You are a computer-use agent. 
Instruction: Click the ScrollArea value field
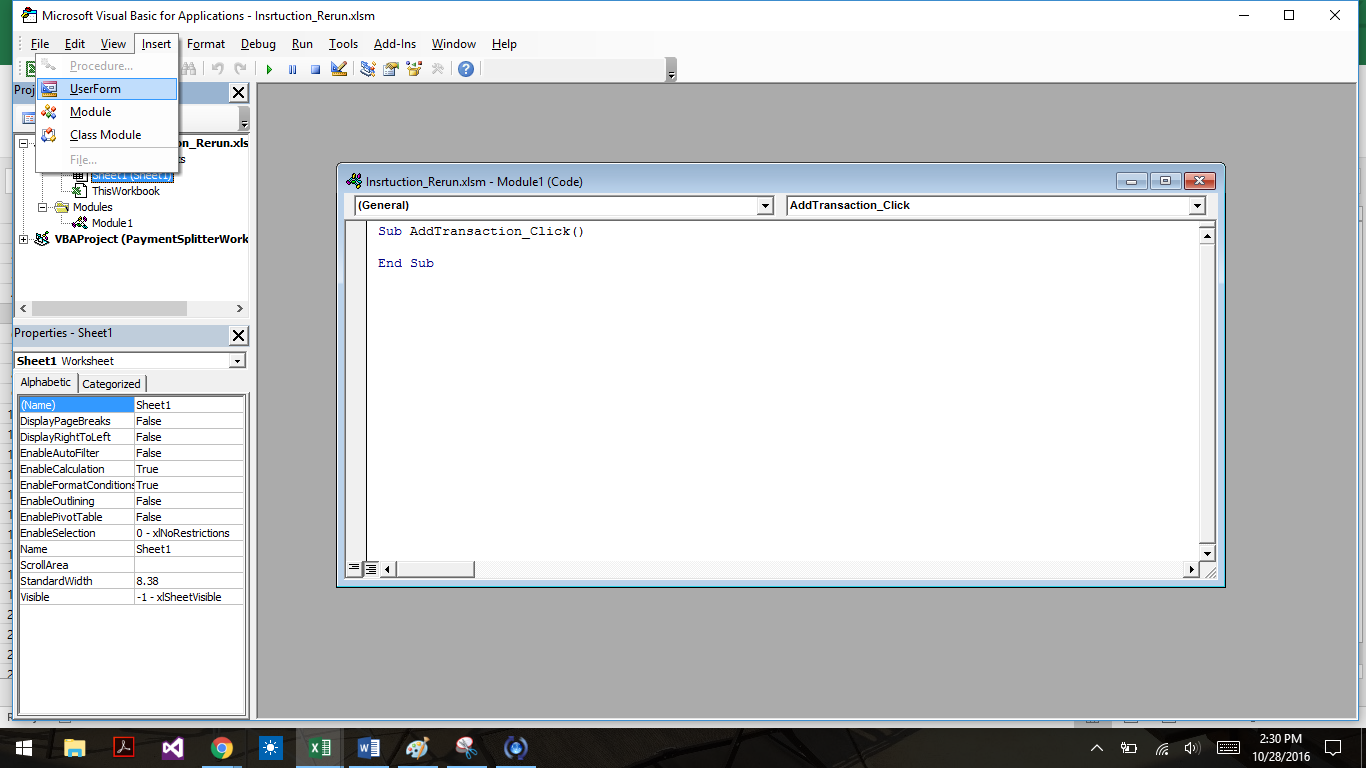click(x=189, y=565)
